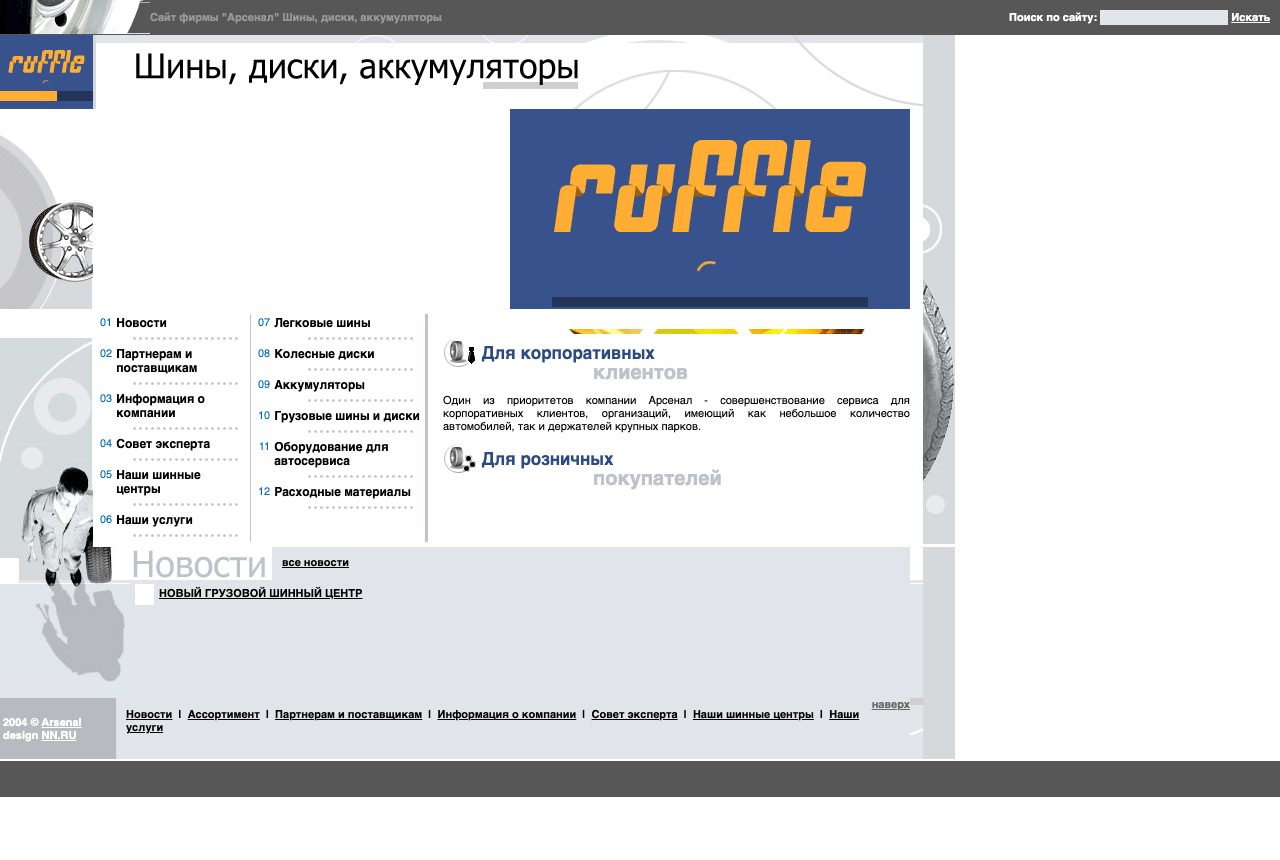This screenshot has width=1280, height=860.
Task: Click footer Информация о компании link
Action: (507, 715)
